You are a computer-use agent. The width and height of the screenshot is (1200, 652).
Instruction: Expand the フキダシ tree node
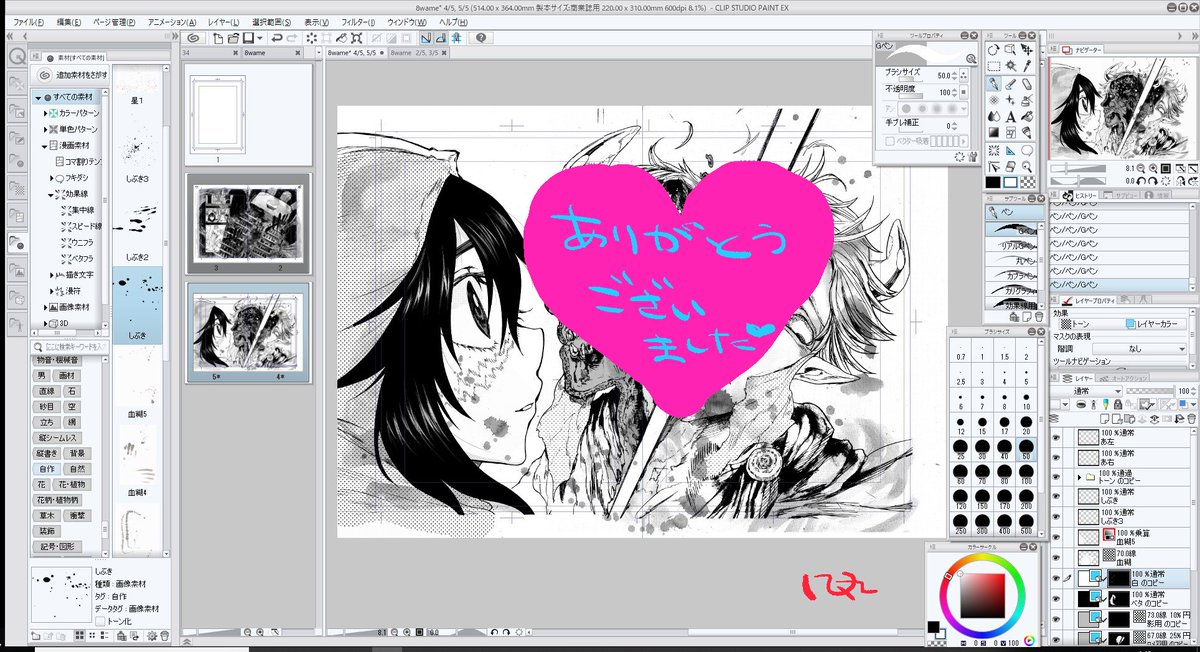(51, 178)
